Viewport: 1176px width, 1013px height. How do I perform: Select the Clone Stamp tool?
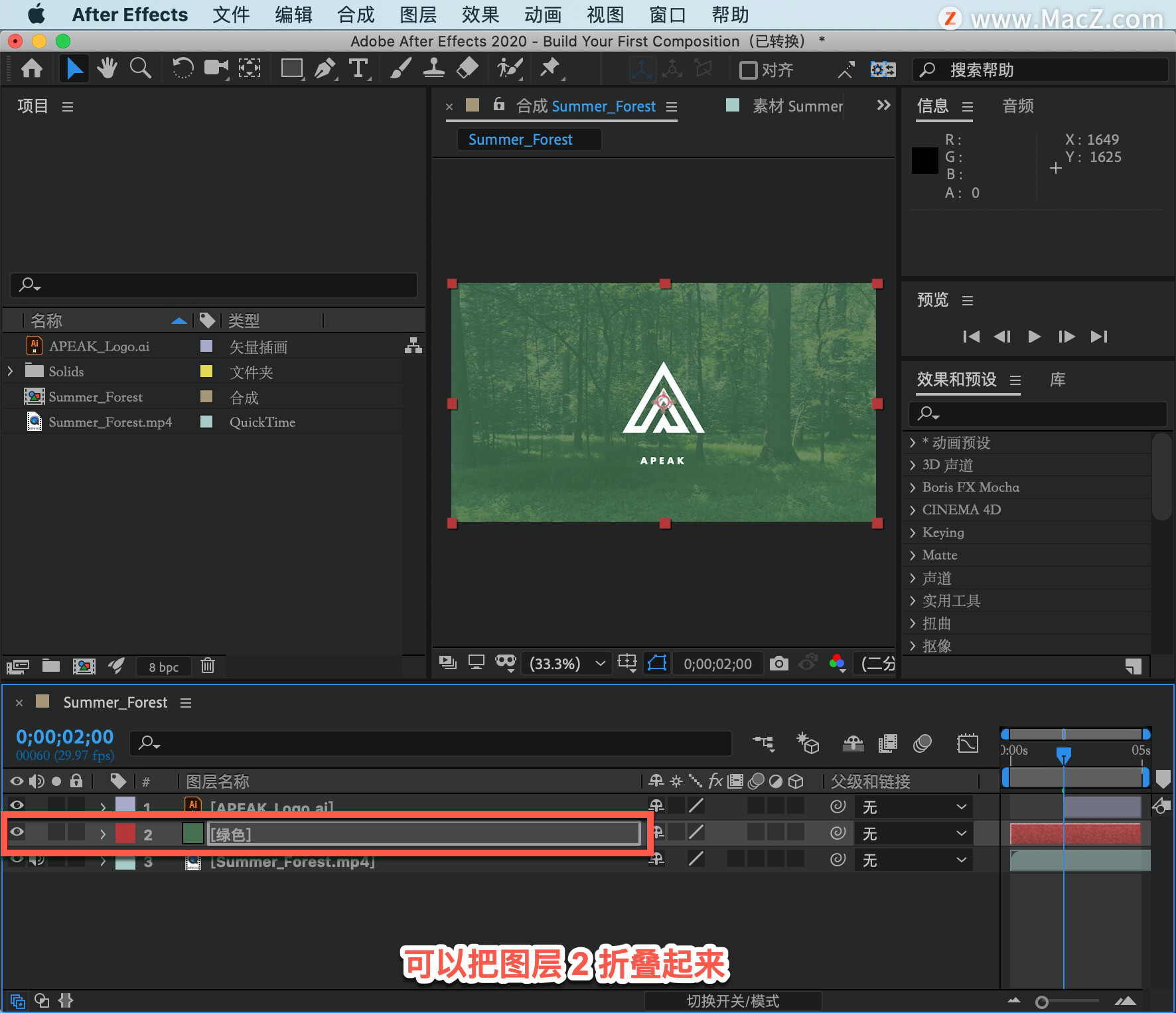point(433,69)
